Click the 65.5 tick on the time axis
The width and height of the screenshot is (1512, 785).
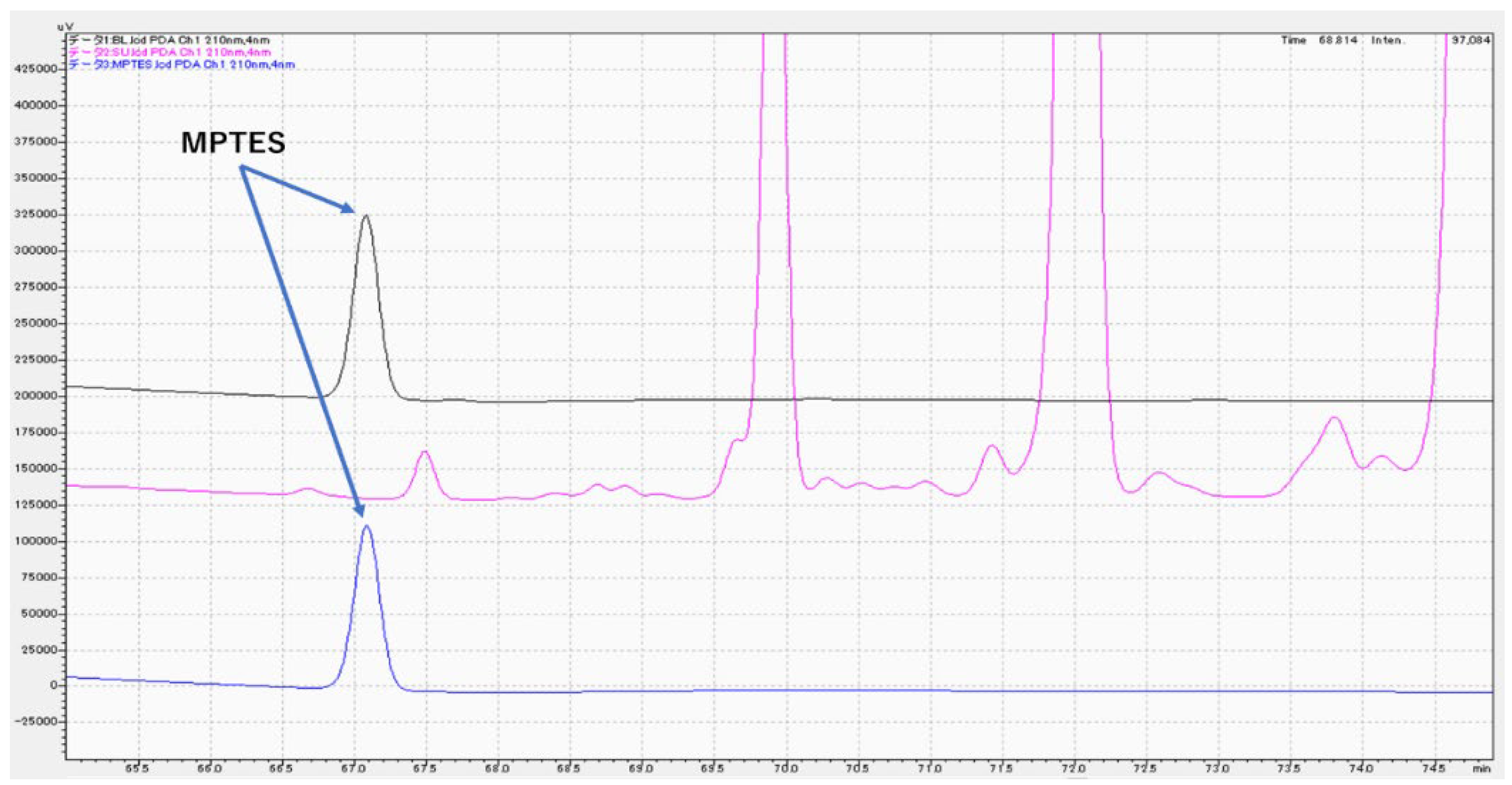click(137, 768)
